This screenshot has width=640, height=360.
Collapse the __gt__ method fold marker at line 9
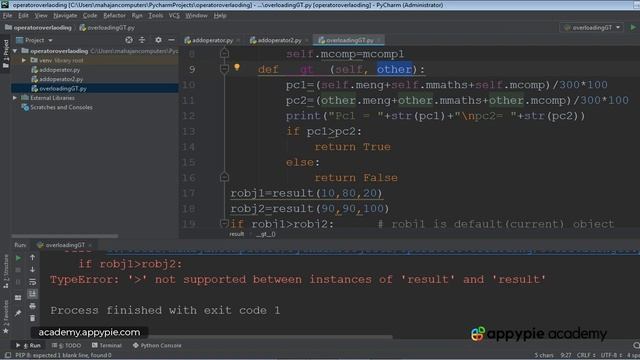(x=224, y=69)
